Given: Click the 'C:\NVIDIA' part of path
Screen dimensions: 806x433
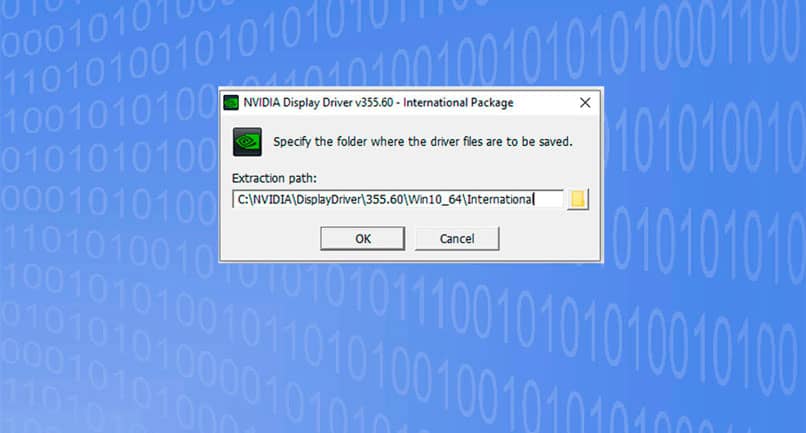Looking at the screenshot, I should (x=265, y=200).
